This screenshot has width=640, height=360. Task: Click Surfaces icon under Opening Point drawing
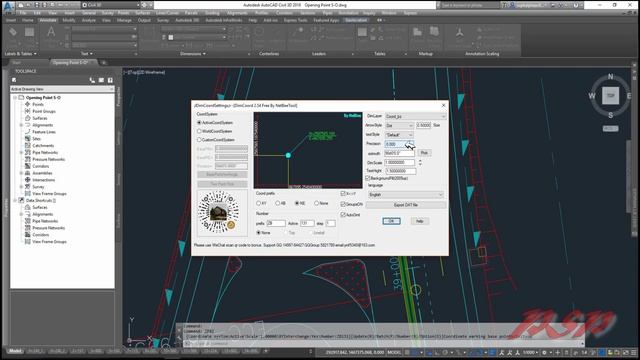[28, 118]
